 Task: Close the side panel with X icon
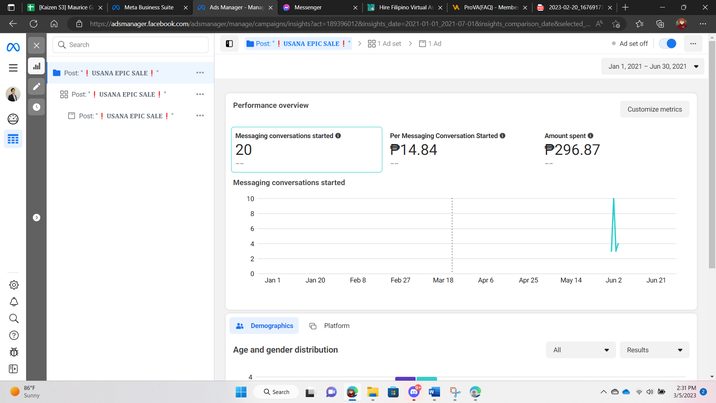[37, 45]
